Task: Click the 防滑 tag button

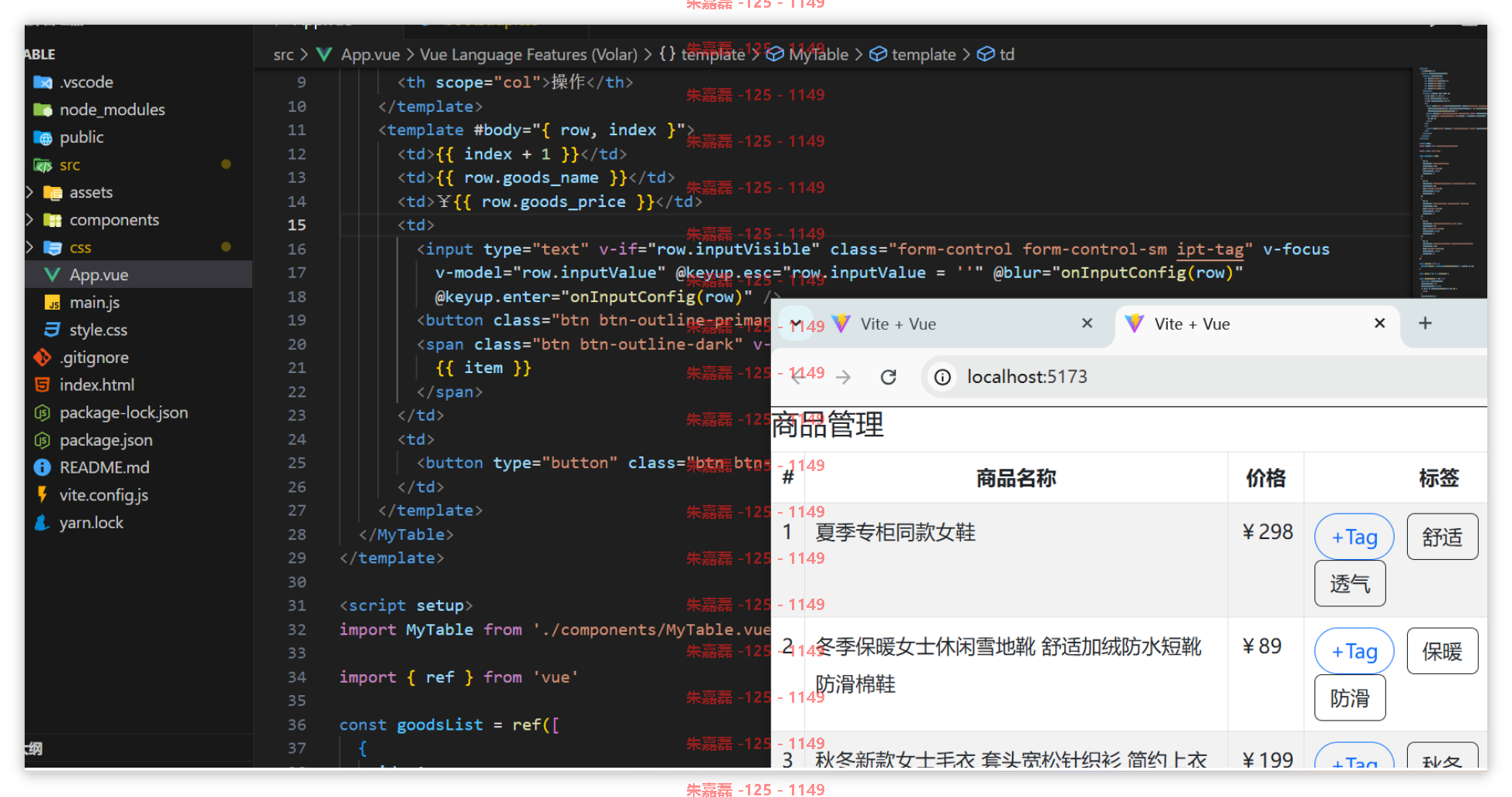Action: click(1350, 698)
